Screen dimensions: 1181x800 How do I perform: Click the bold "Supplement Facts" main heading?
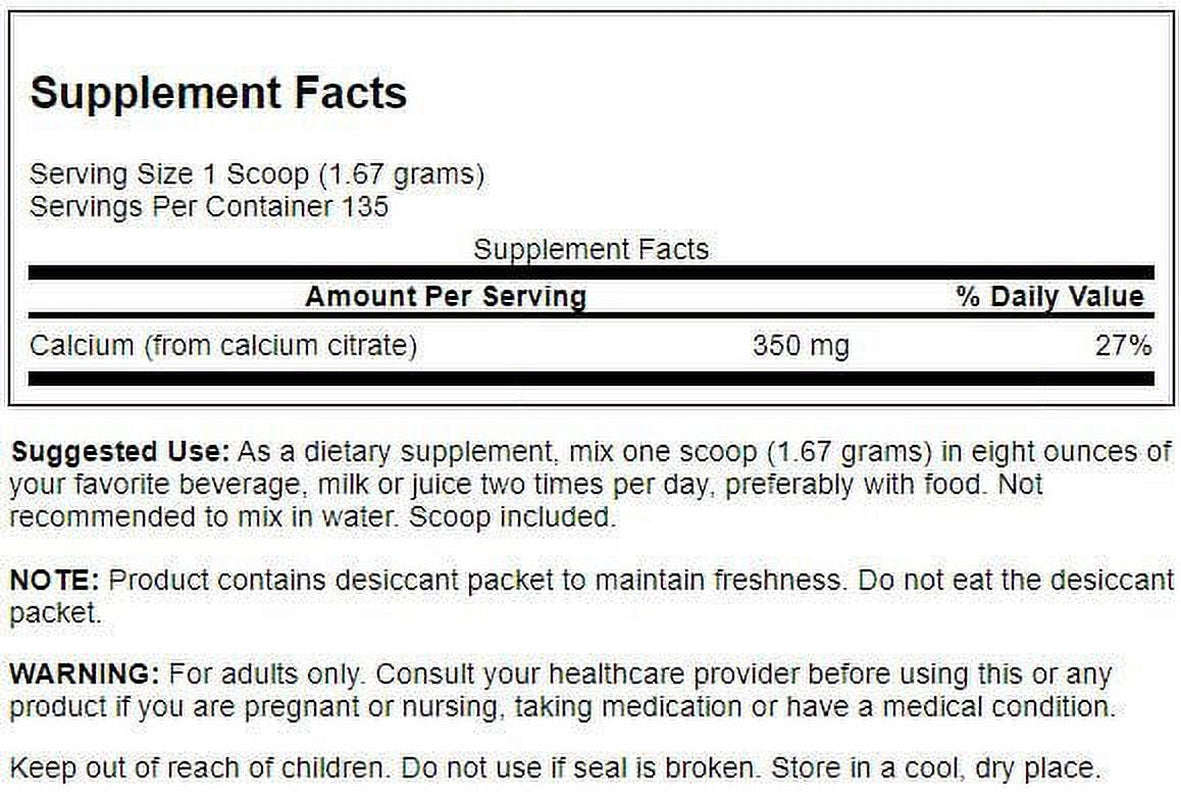click(218, 93)
